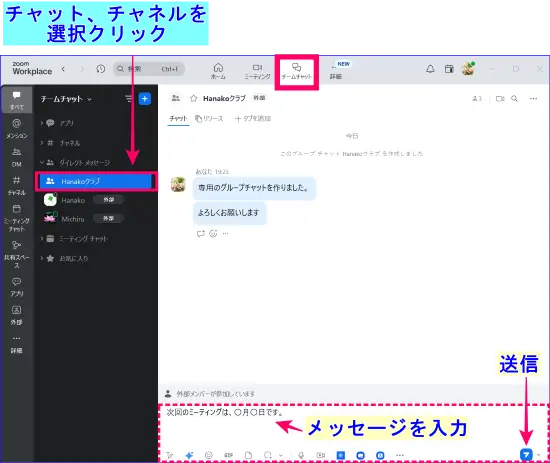Open the calendar icon in top bar
The image size is (550, 463).
[x=449, y=69]
